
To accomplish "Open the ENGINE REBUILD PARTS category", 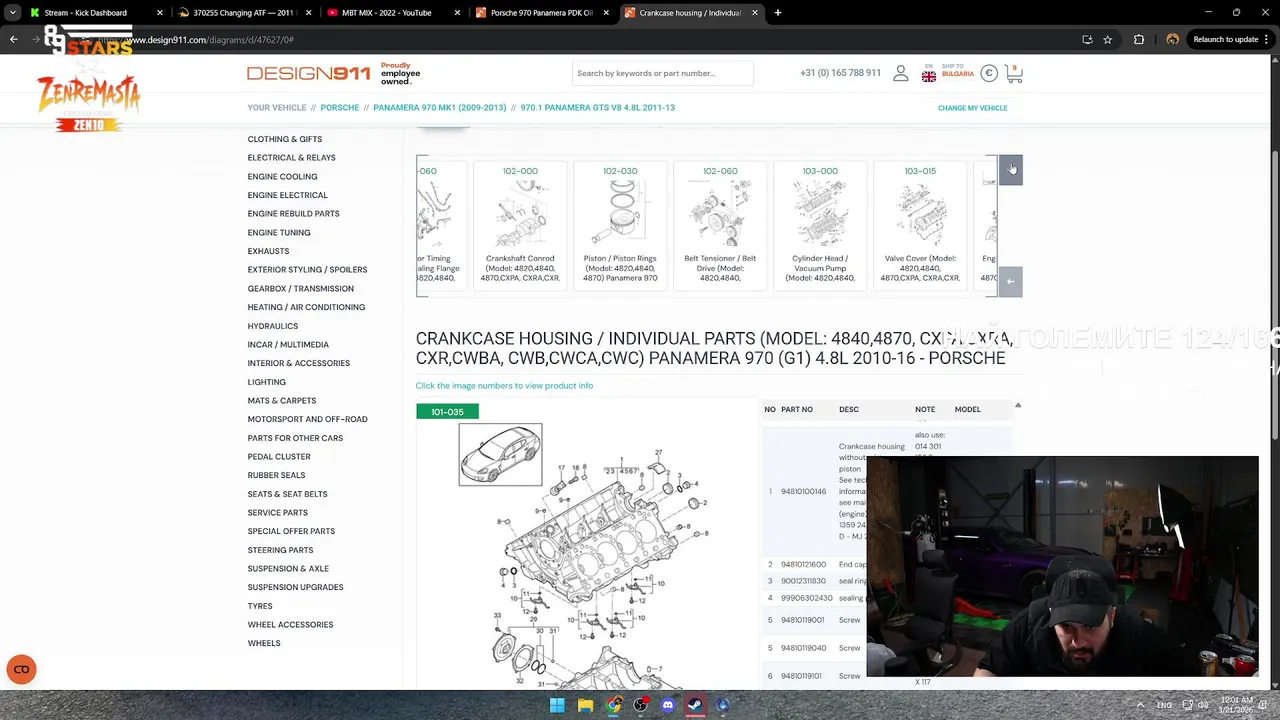I will (x=293, y=214).
